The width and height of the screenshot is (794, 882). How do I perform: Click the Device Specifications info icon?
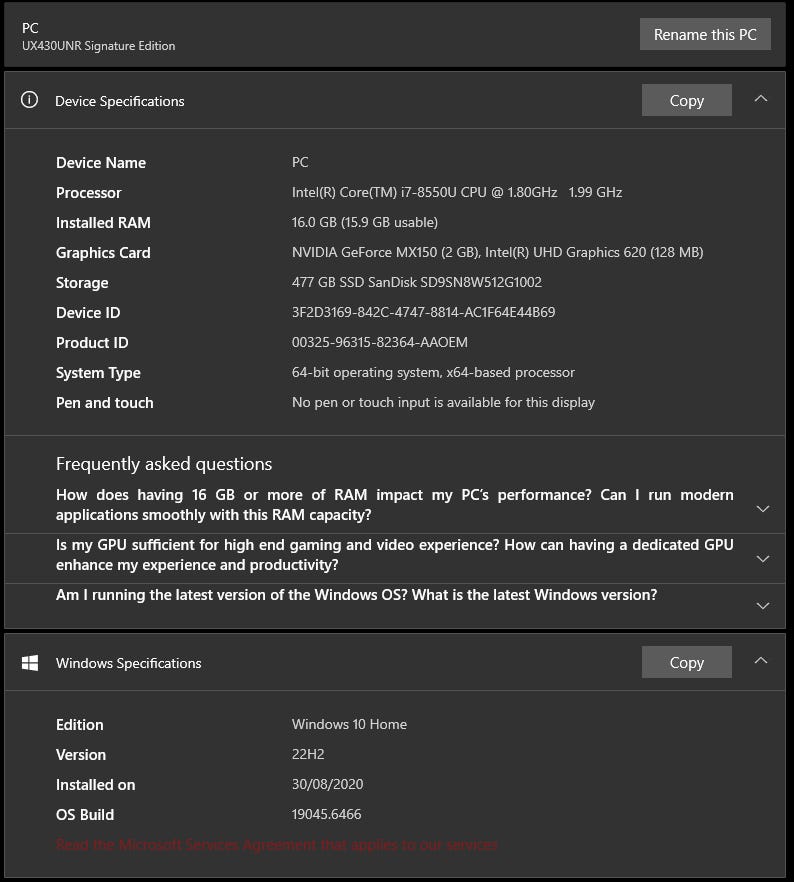[29, 100]
